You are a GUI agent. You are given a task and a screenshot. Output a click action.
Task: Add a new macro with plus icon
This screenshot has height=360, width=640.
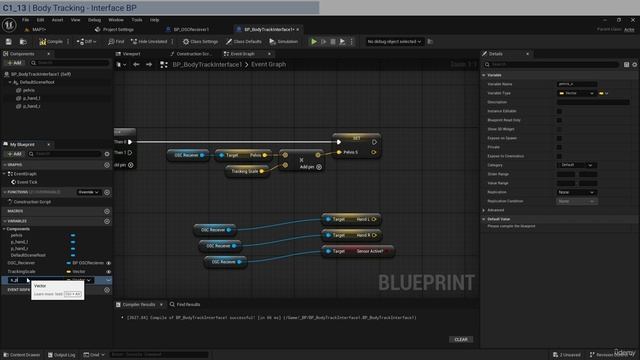(107, 211)
